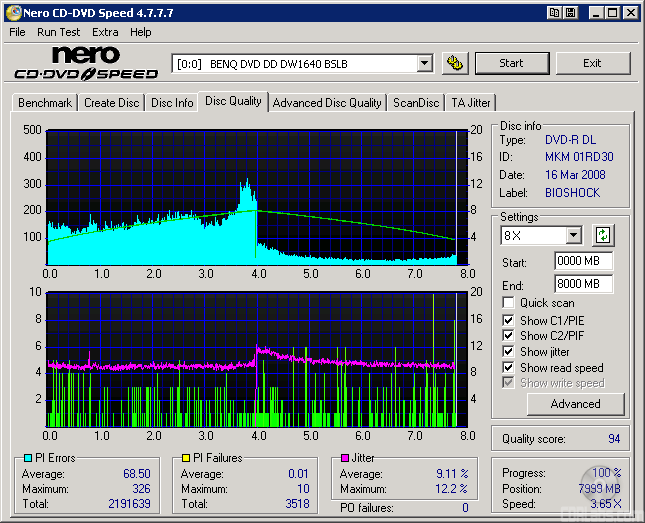Screen dimensions: 645x523
Task: Click the Nero CD-DVD Speed logo
Action: pyautogui.click(x=86, y=63)
